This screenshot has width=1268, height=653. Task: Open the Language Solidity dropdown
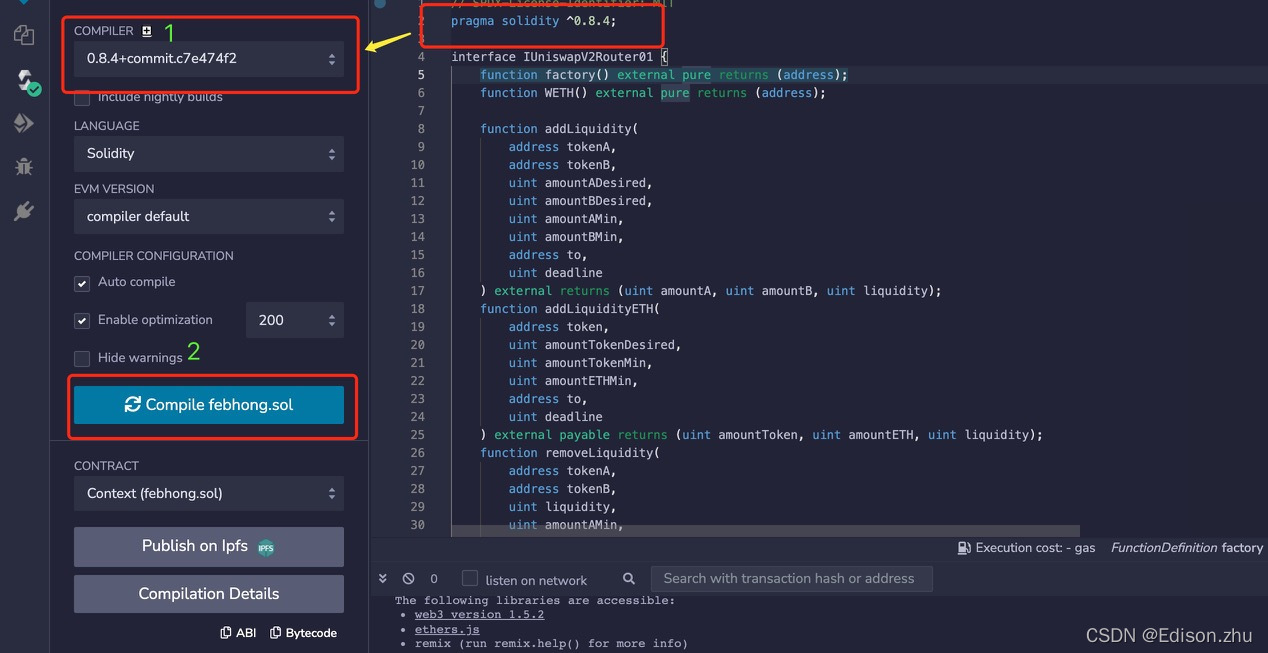pyautogui.click(x=209, y=154)
